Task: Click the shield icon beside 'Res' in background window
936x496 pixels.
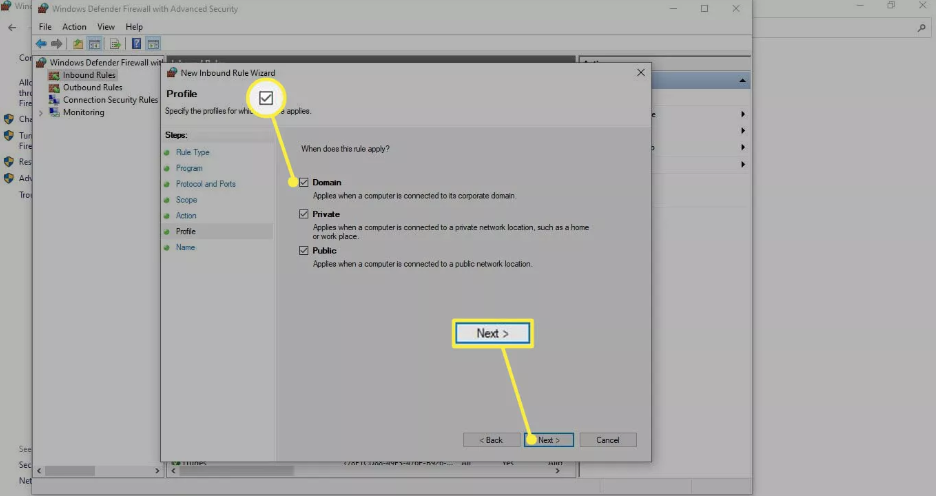Action: pyautogui.click(x=8, y=162)
